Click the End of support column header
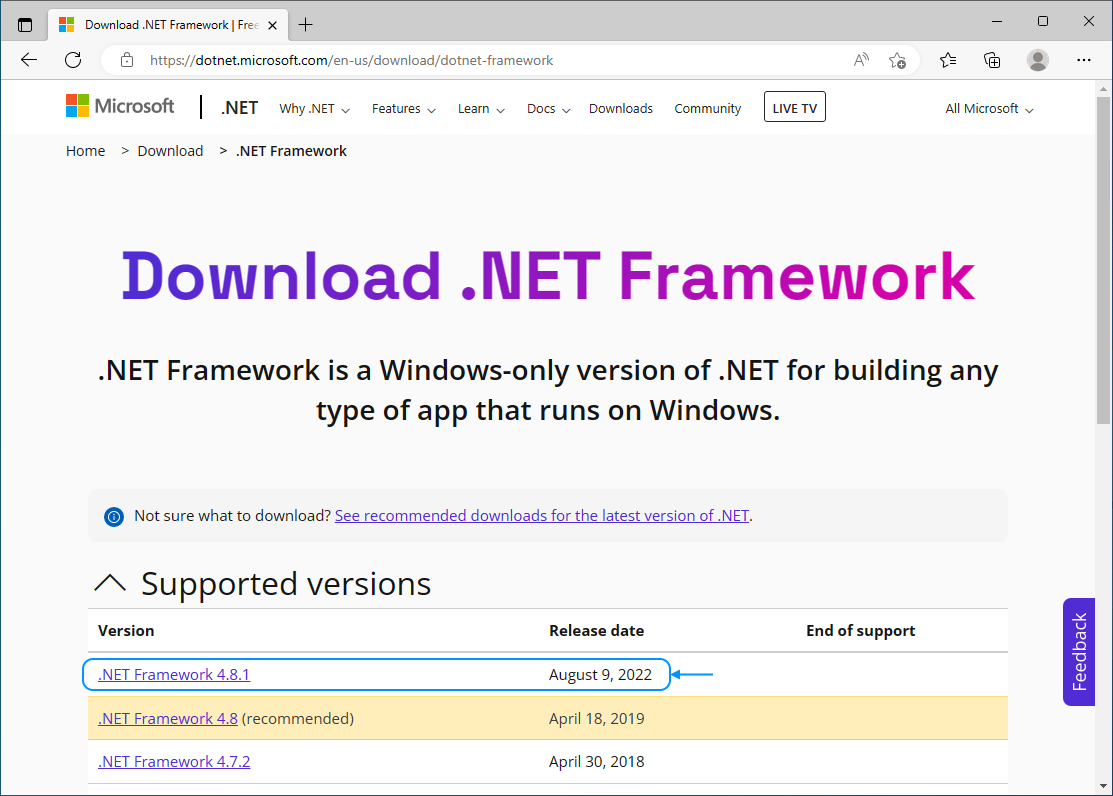 coord(860,631)
